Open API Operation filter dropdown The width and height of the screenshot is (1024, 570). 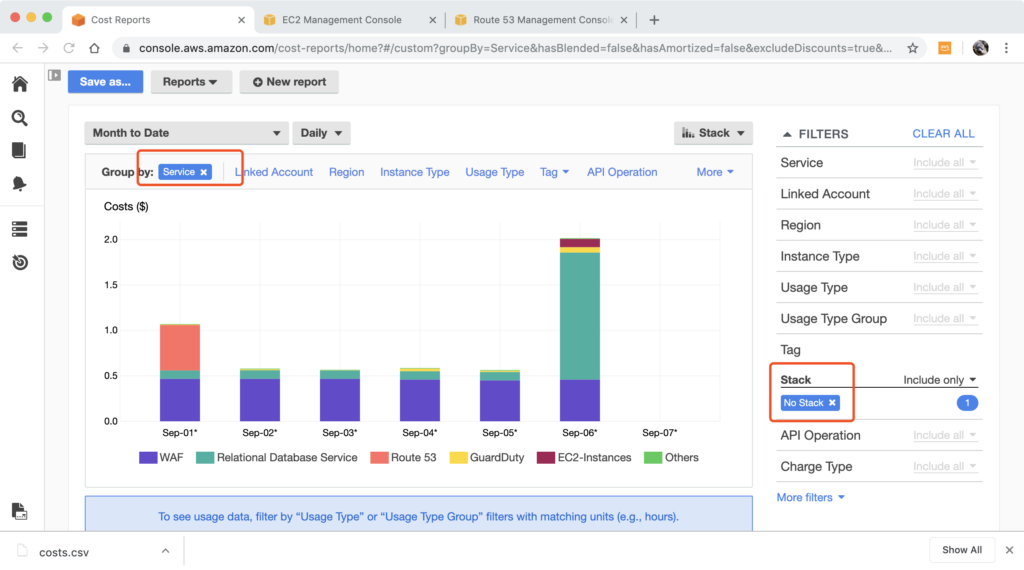click(x=944, y=435)
